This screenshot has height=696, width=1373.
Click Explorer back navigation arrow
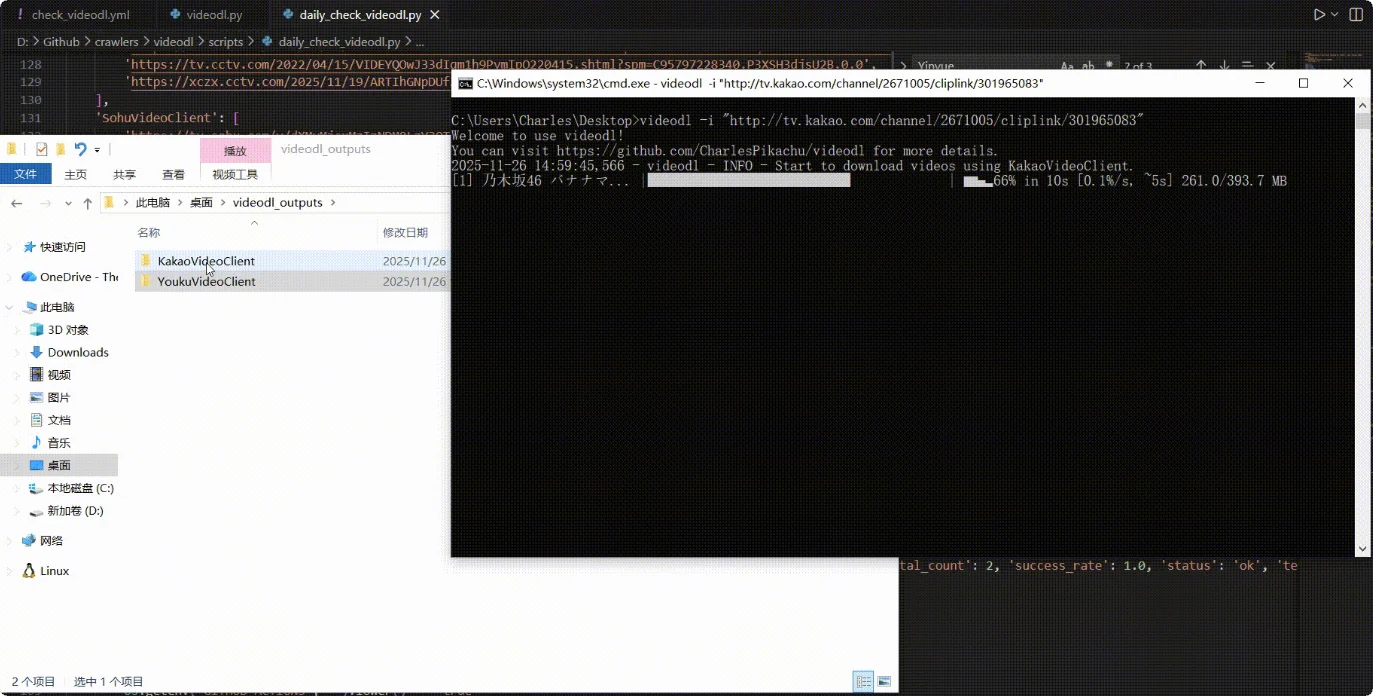[17, 203]
